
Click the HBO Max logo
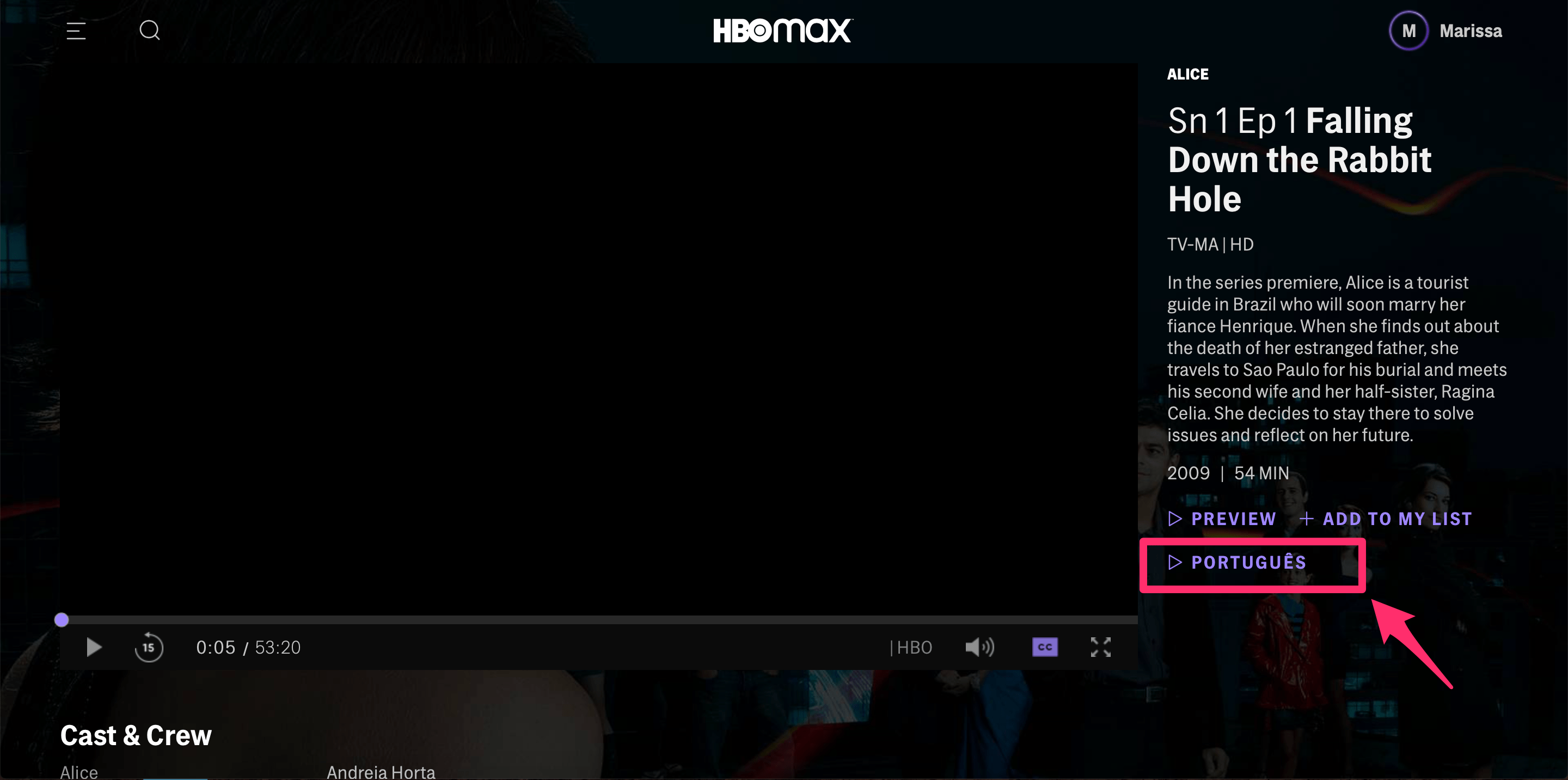click(x=783, y=31)
